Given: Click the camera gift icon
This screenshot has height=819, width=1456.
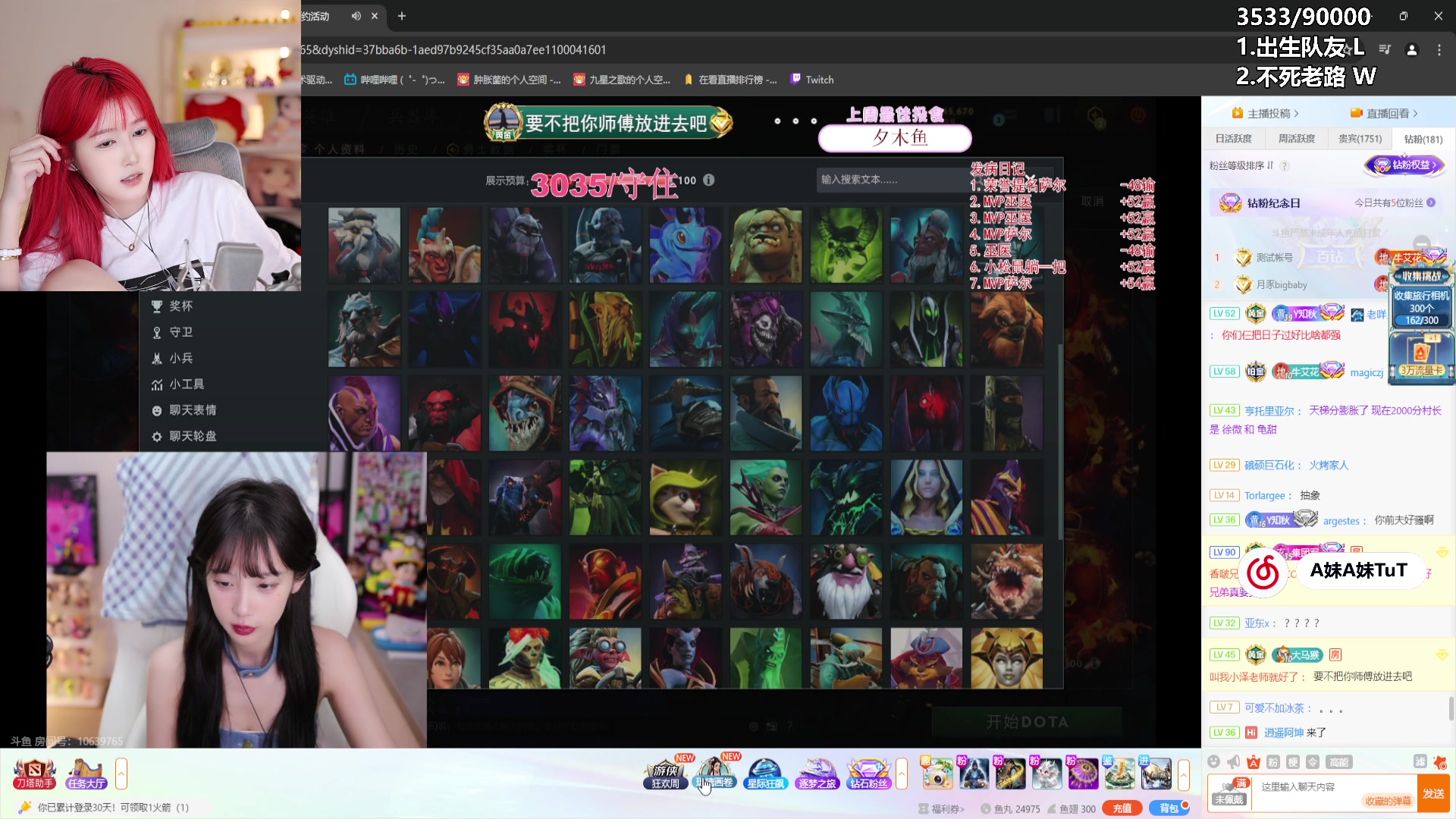Looking at the screenshot, I should pos(937,773).
